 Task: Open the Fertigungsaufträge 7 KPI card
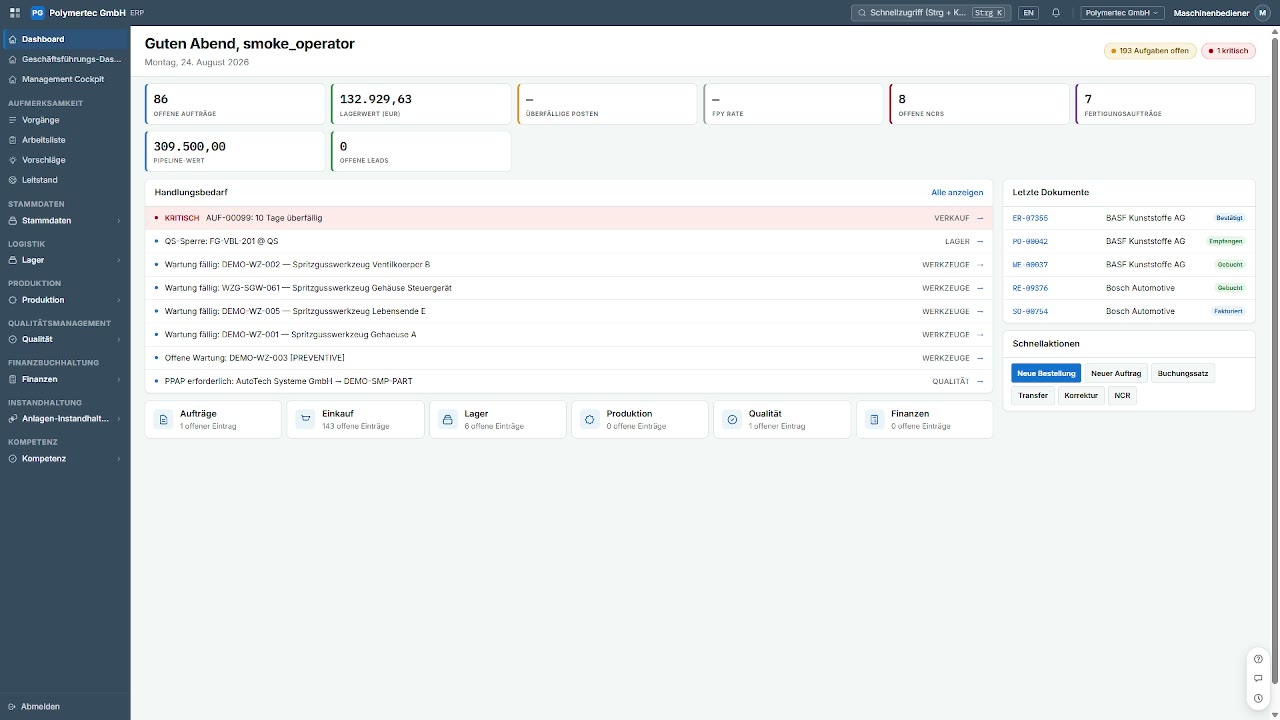(1165, 104)
